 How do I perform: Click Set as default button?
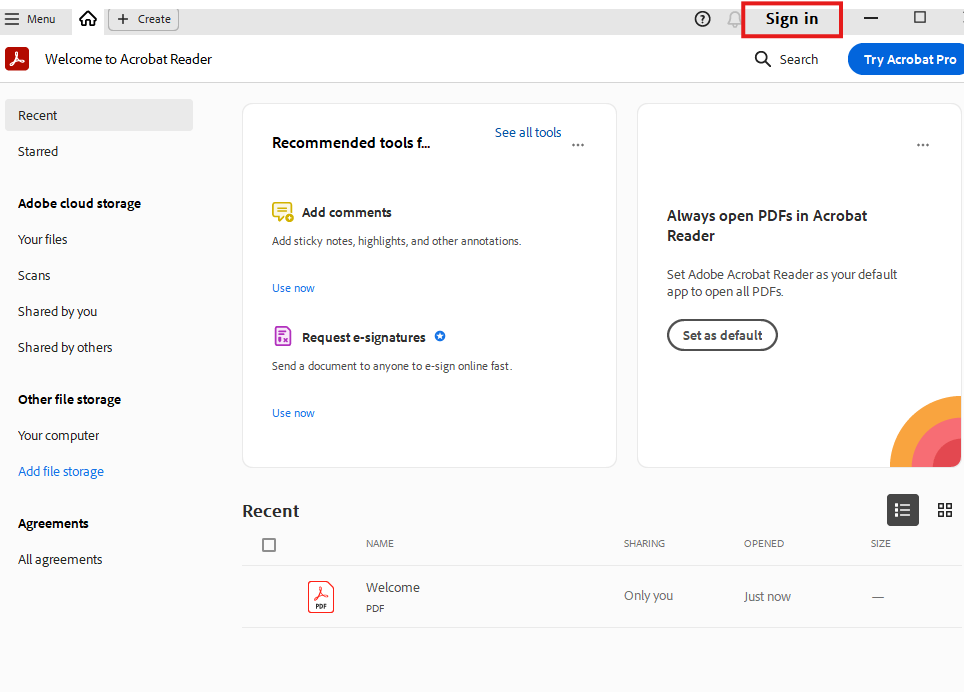722,335
